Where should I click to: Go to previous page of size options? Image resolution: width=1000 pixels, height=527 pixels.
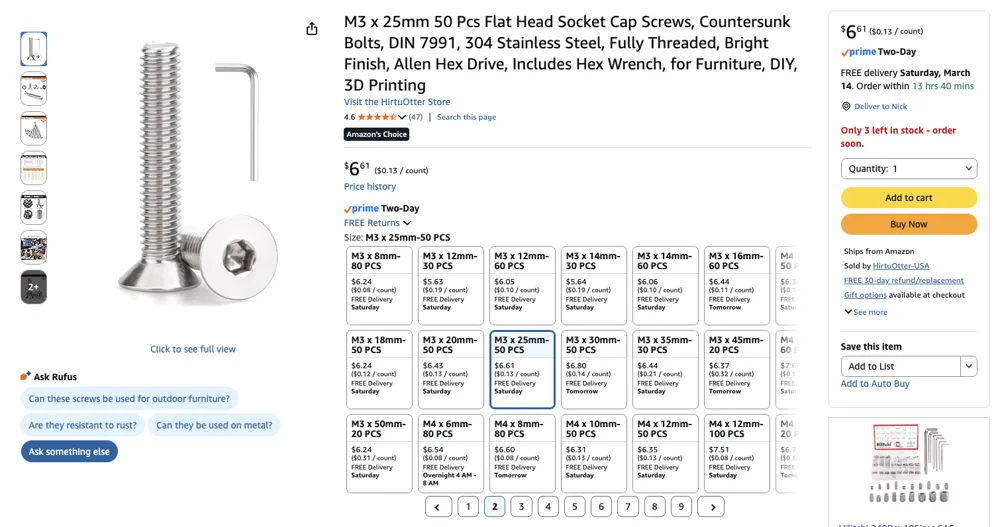[438, 507]
